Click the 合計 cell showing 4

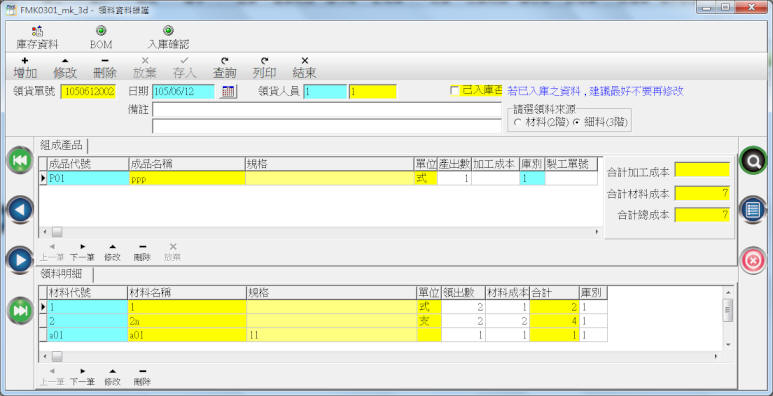[x=554, y=321]
